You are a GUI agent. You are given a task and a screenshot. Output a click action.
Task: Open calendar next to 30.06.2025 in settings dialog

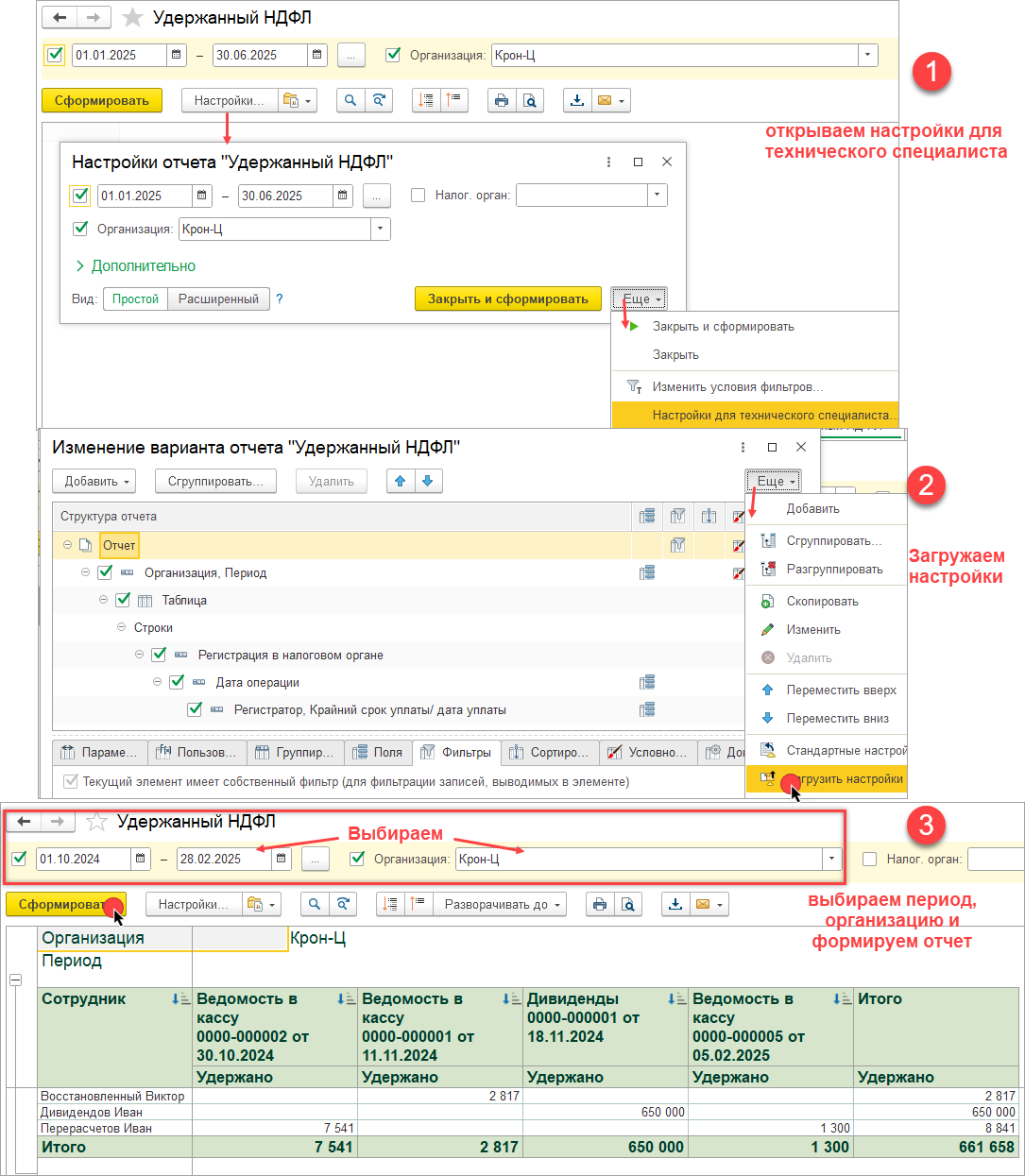pyautogui.click(x=343, y=196)
